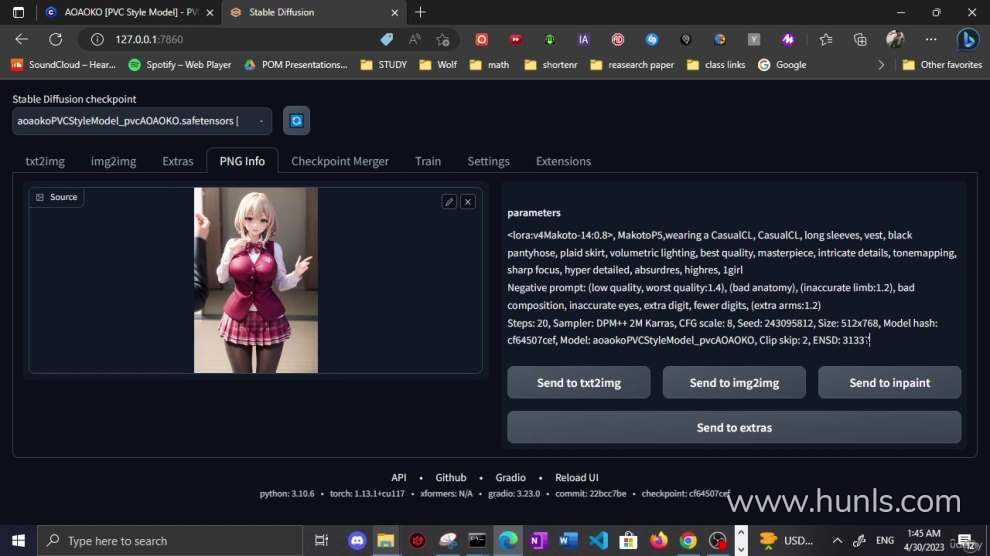Click the Type here to search box
Viewport: 990px width, 556px height.
coord(170,541)
